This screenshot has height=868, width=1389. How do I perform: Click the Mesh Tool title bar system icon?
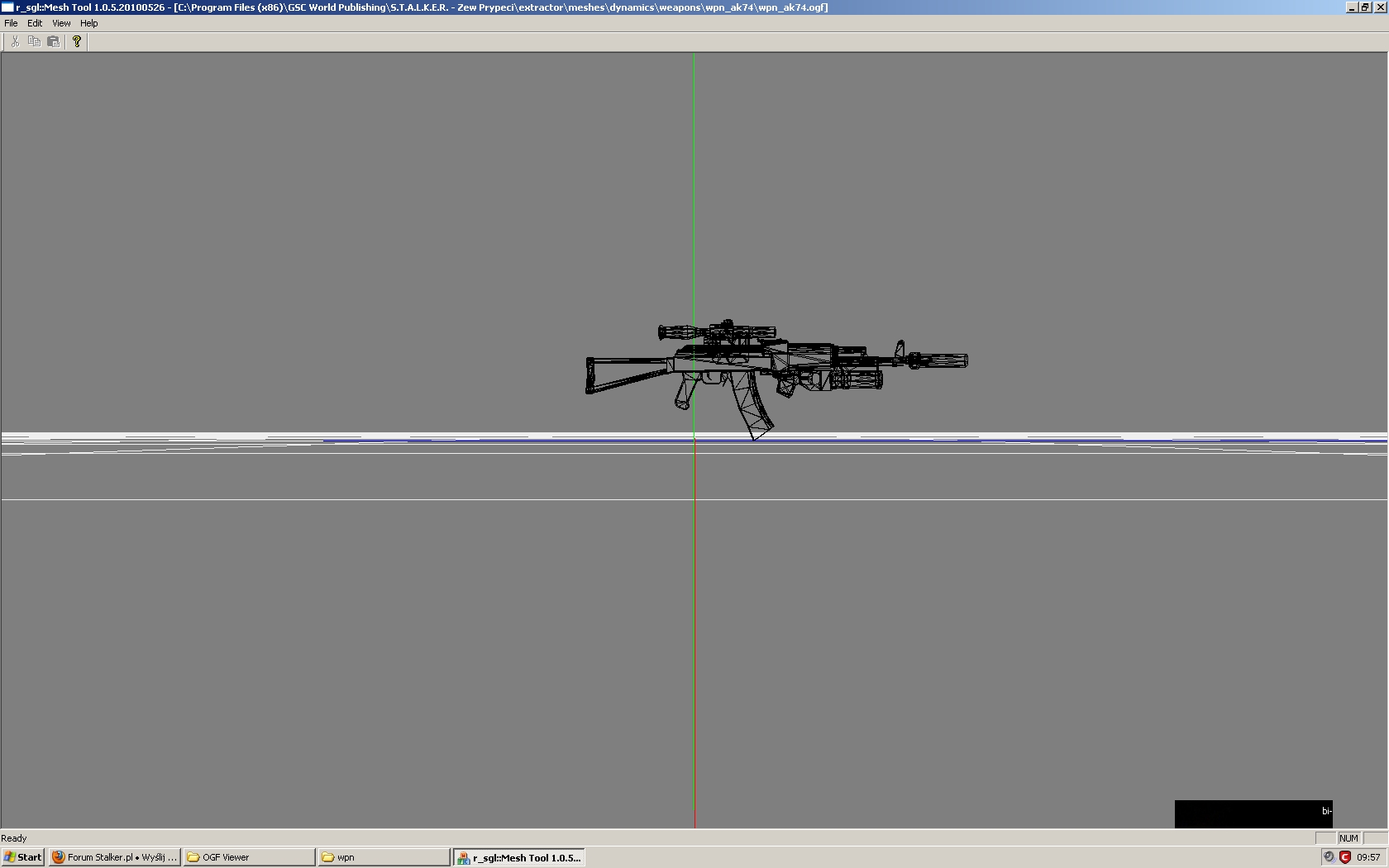pos(7,7)
